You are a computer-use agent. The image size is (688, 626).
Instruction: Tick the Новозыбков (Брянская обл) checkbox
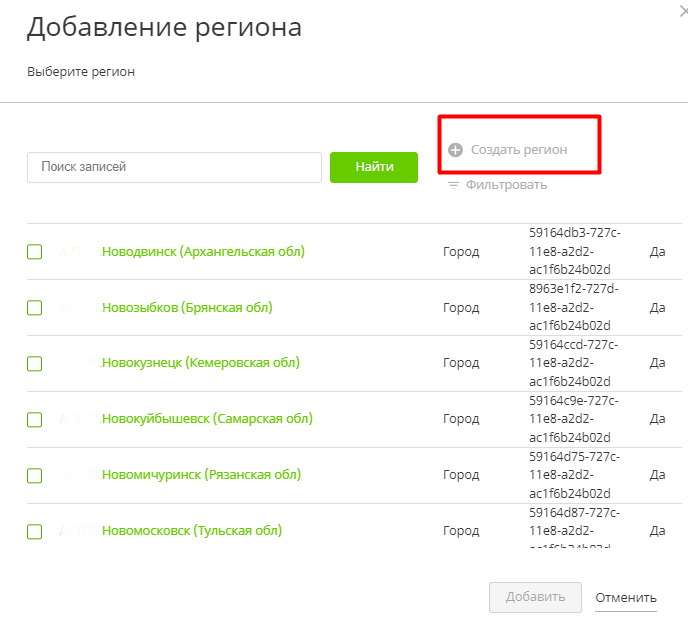(35, 308)
